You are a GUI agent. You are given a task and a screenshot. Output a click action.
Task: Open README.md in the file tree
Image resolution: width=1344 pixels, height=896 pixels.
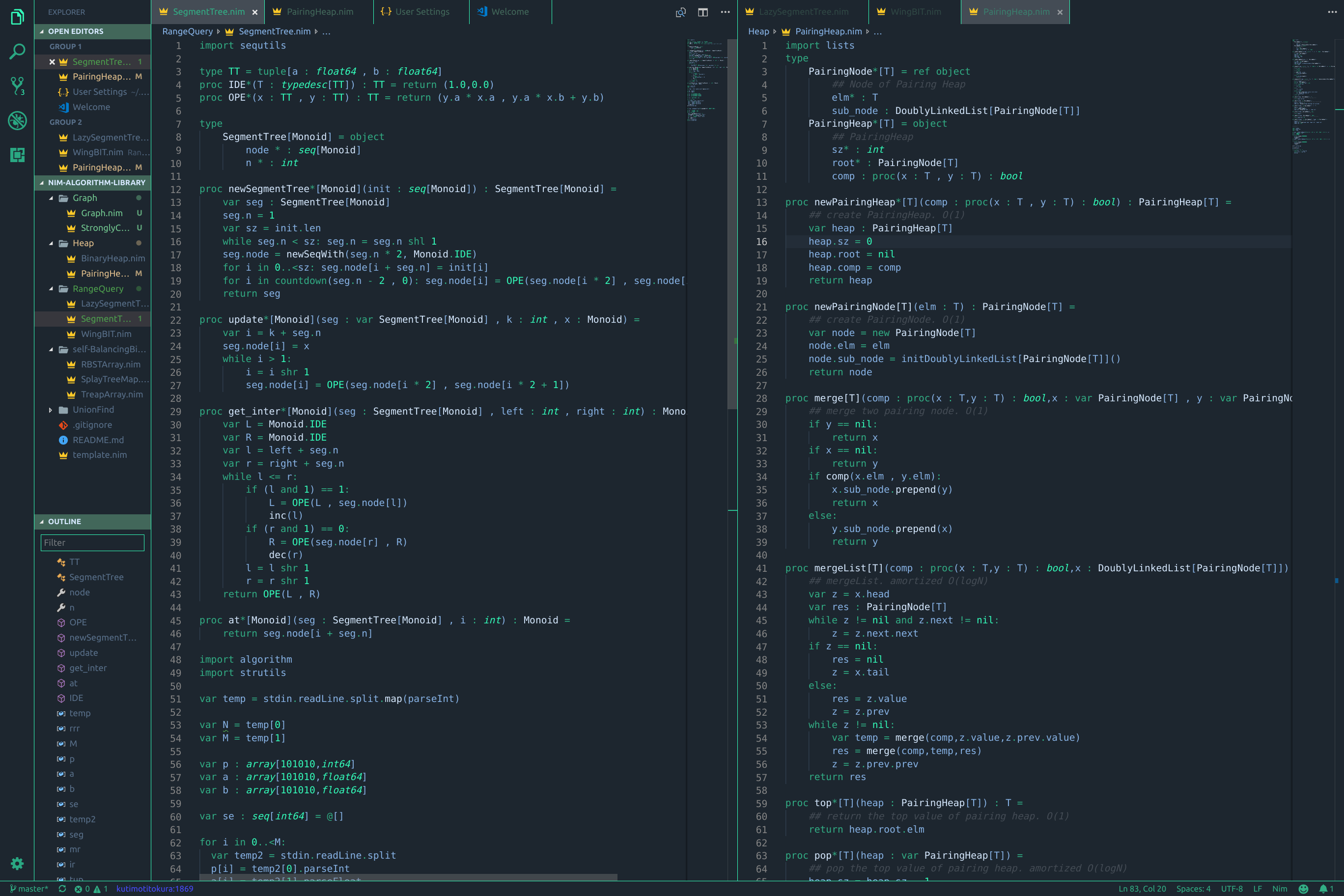point(98,440)
